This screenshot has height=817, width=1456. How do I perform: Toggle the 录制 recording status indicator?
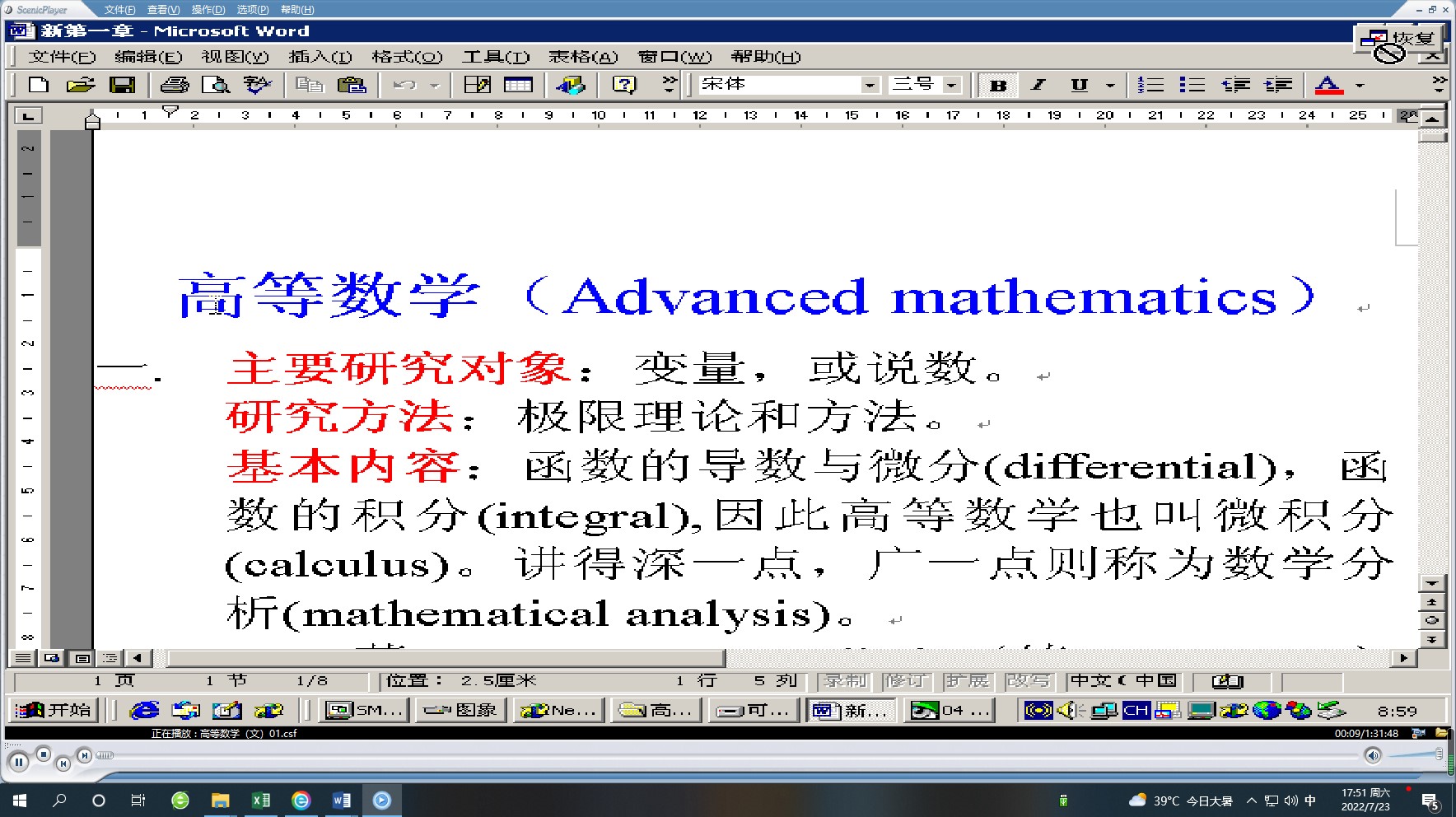click(x=846, y=681)
